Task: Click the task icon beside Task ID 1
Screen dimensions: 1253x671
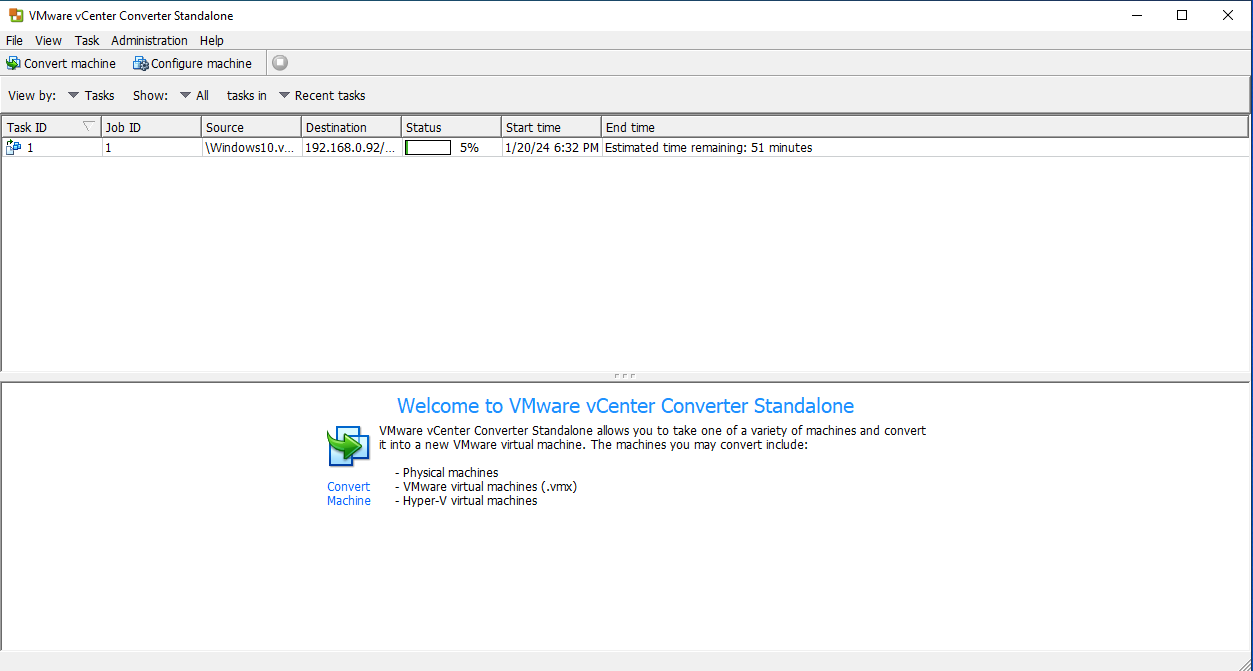Action: point(14,147)
